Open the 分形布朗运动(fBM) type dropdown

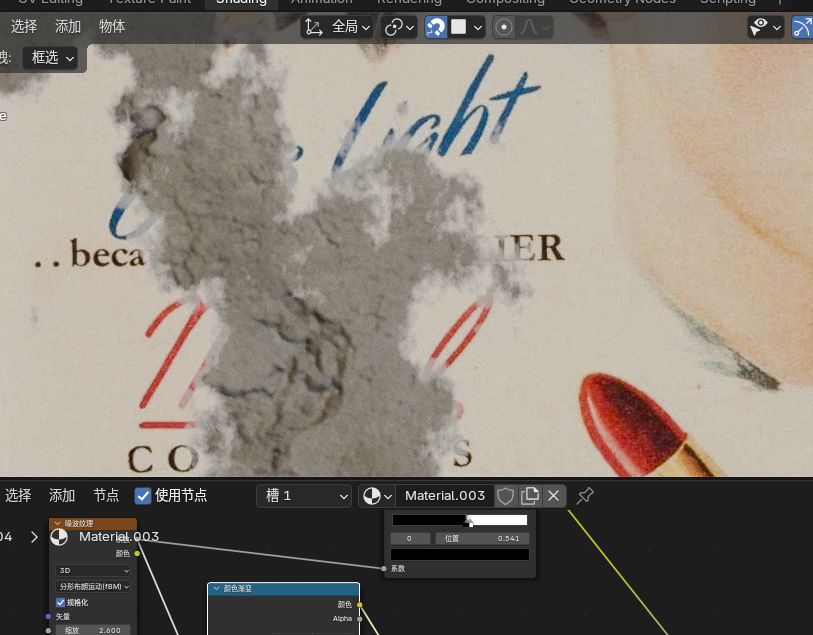tap(93, 587)
